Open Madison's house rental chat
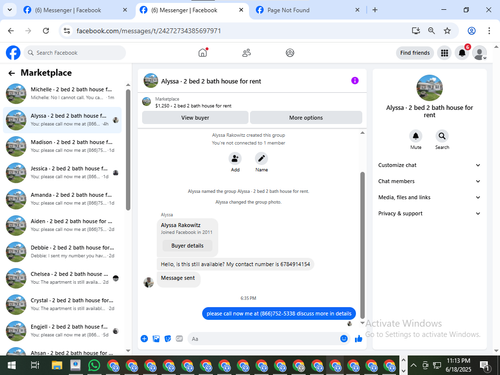The height and width of the screenshot is (375, 500). tap(62, 146)
